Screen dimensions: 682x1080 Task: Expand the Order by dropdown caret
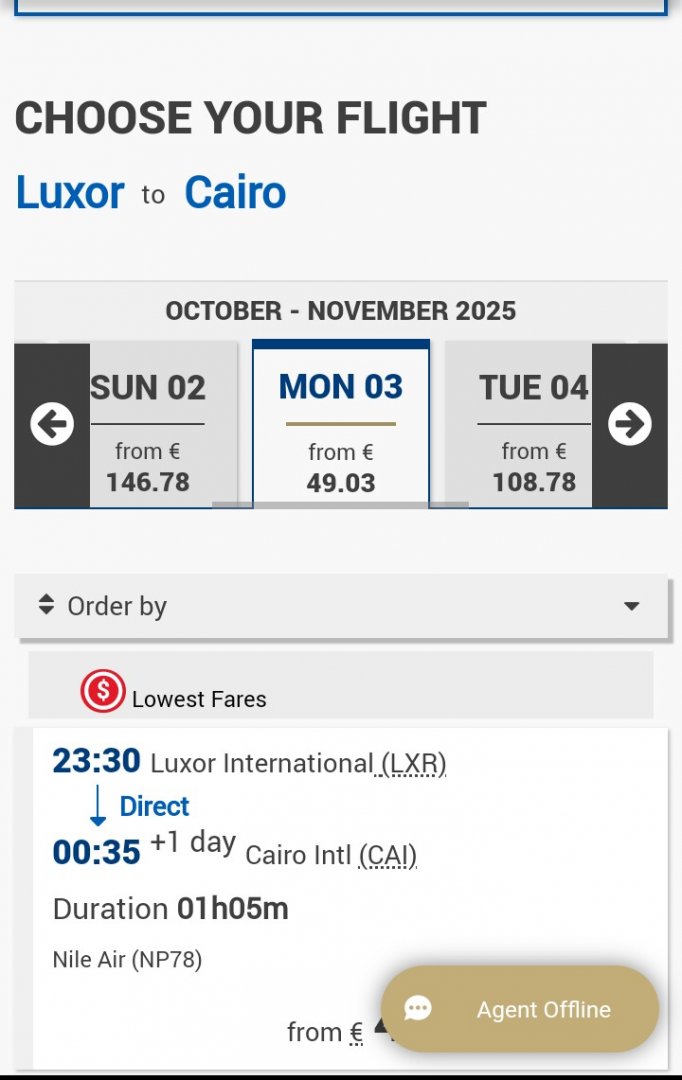click(631, 606)
